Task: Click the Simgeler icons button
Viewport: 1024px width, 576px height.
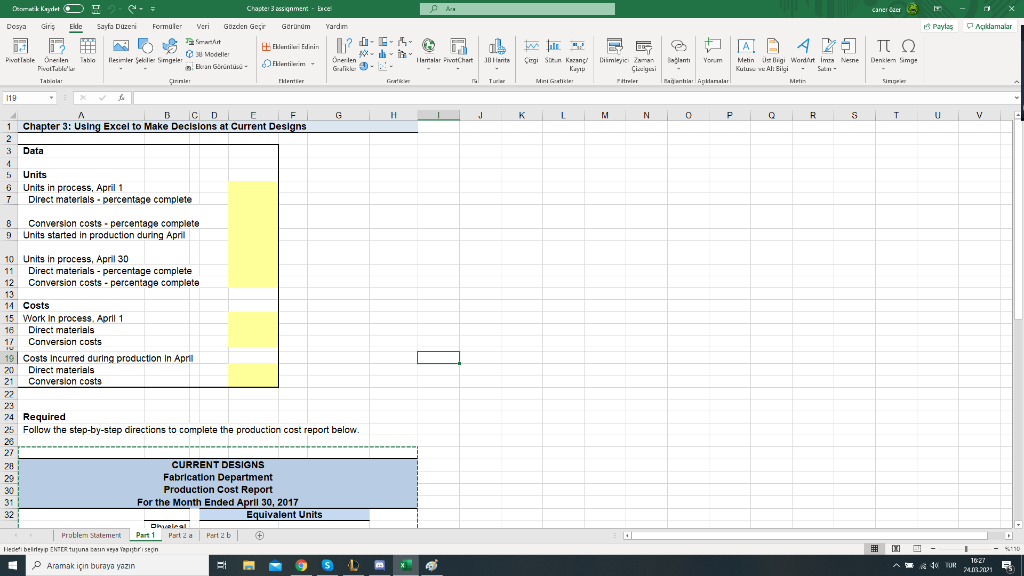Action: tap(170, 52)
